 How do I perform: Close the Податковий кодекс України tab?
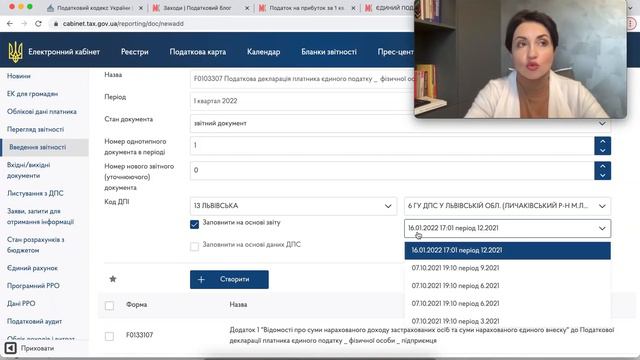[141, 8]
